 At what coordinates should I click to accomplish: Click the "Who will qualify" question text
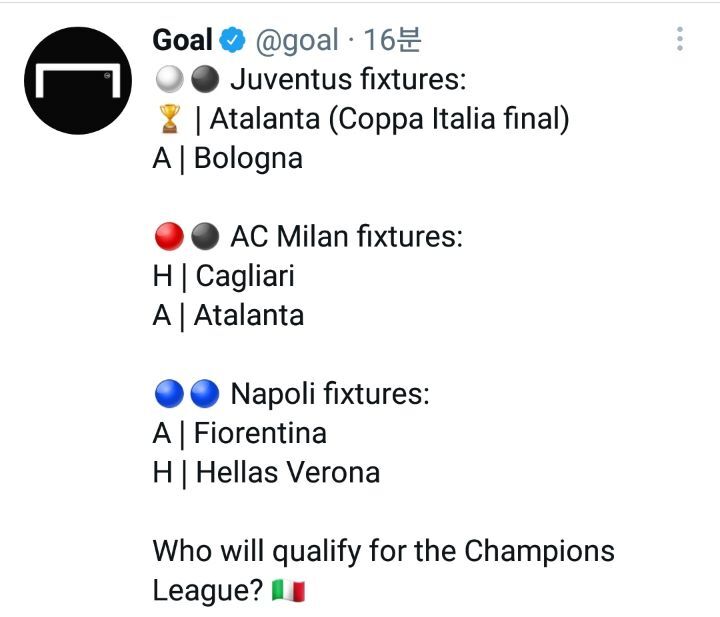tap(383, 551)
